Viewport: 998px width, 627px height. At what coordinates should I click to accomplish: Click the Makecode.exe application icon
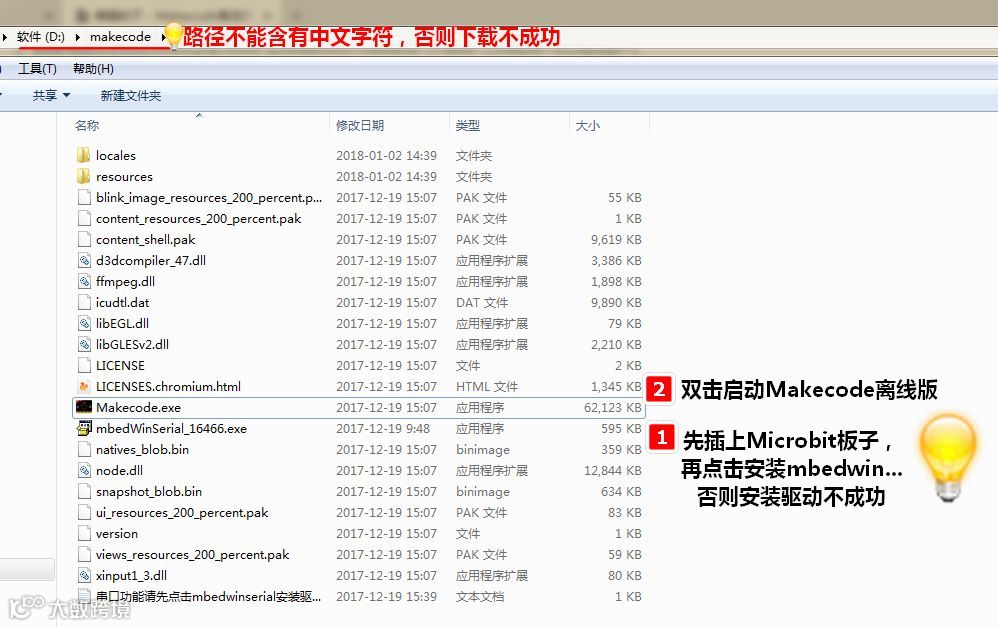pyautogui.click(x=84, y=407)
